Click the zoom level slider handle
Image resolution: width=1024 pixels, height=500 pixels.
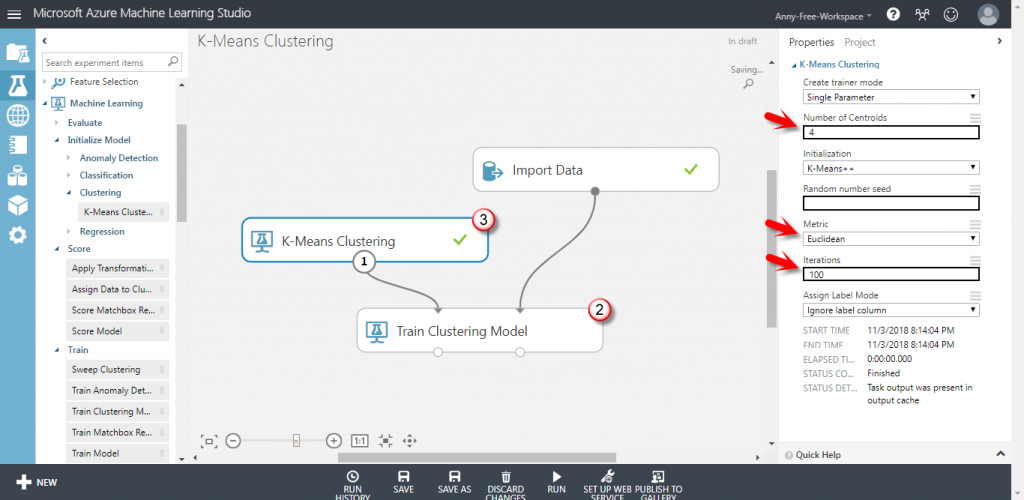coord(296,441)
